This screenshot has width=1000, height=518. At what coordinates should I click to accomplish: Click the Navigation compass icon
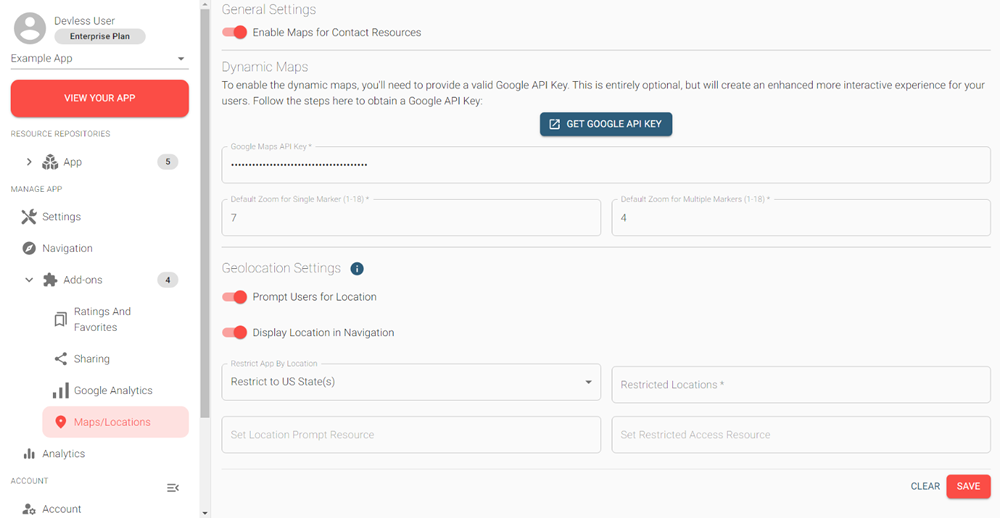click(x=29, y=248)
